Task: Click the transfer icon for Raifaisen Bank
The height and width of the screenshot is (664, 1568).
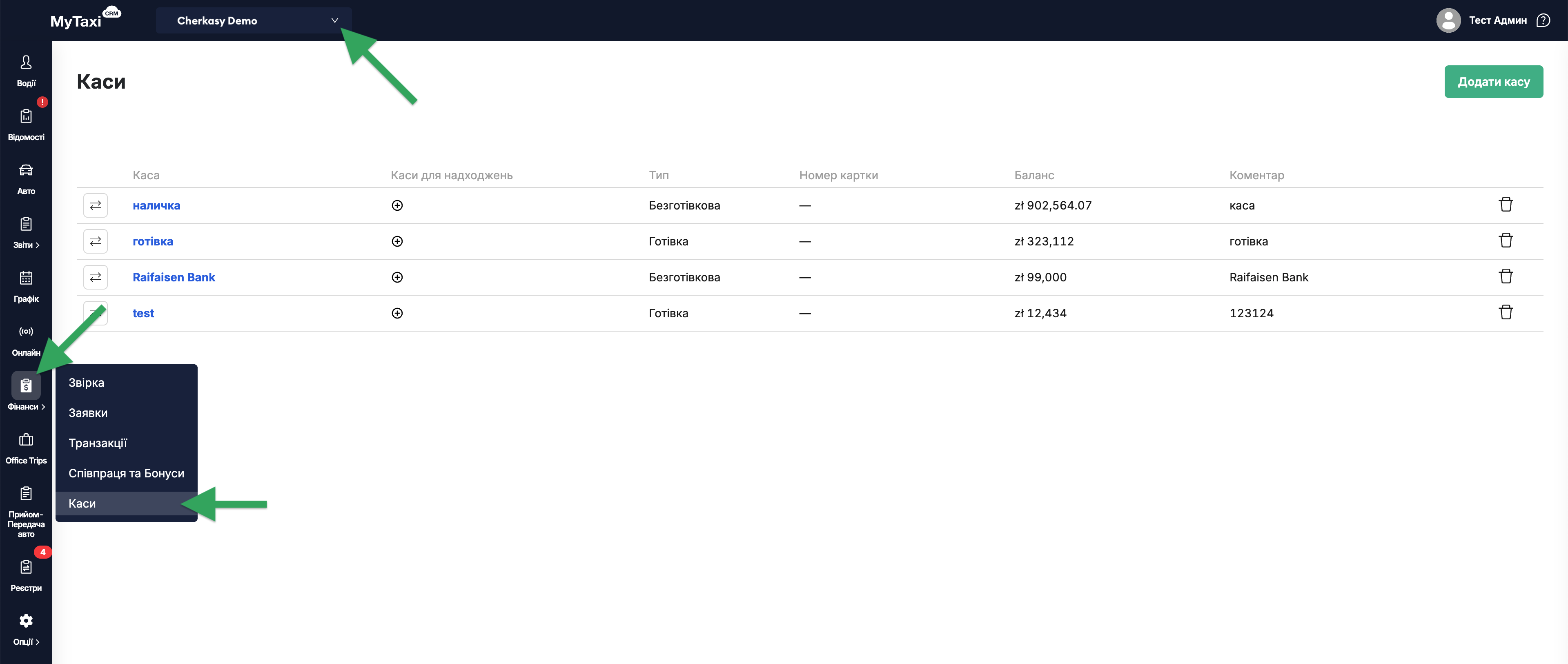Action: [96, 277]
